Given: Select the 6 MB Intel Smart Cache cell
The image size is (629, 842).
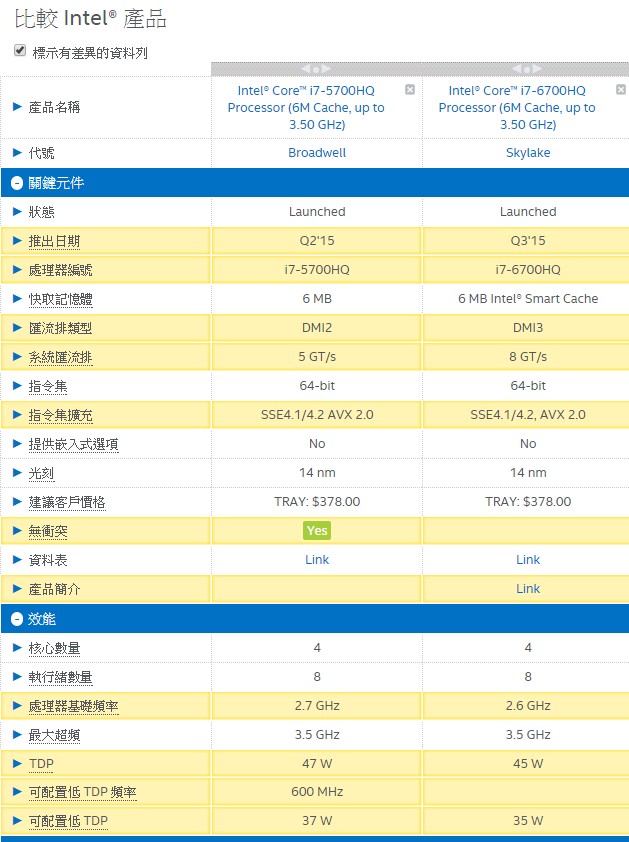Looking at the screenshot, I should point(528,299).
